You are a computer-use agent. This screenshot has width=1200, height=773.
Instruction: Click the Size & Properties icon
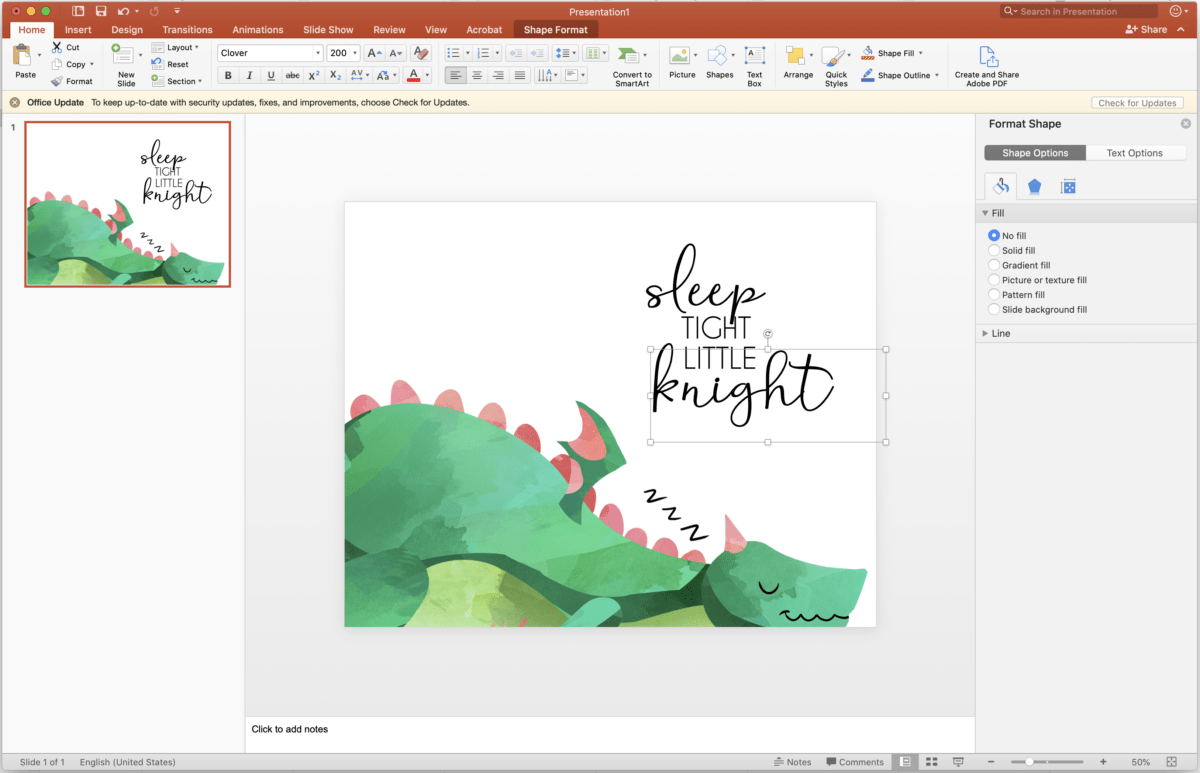pos(1068,186)
